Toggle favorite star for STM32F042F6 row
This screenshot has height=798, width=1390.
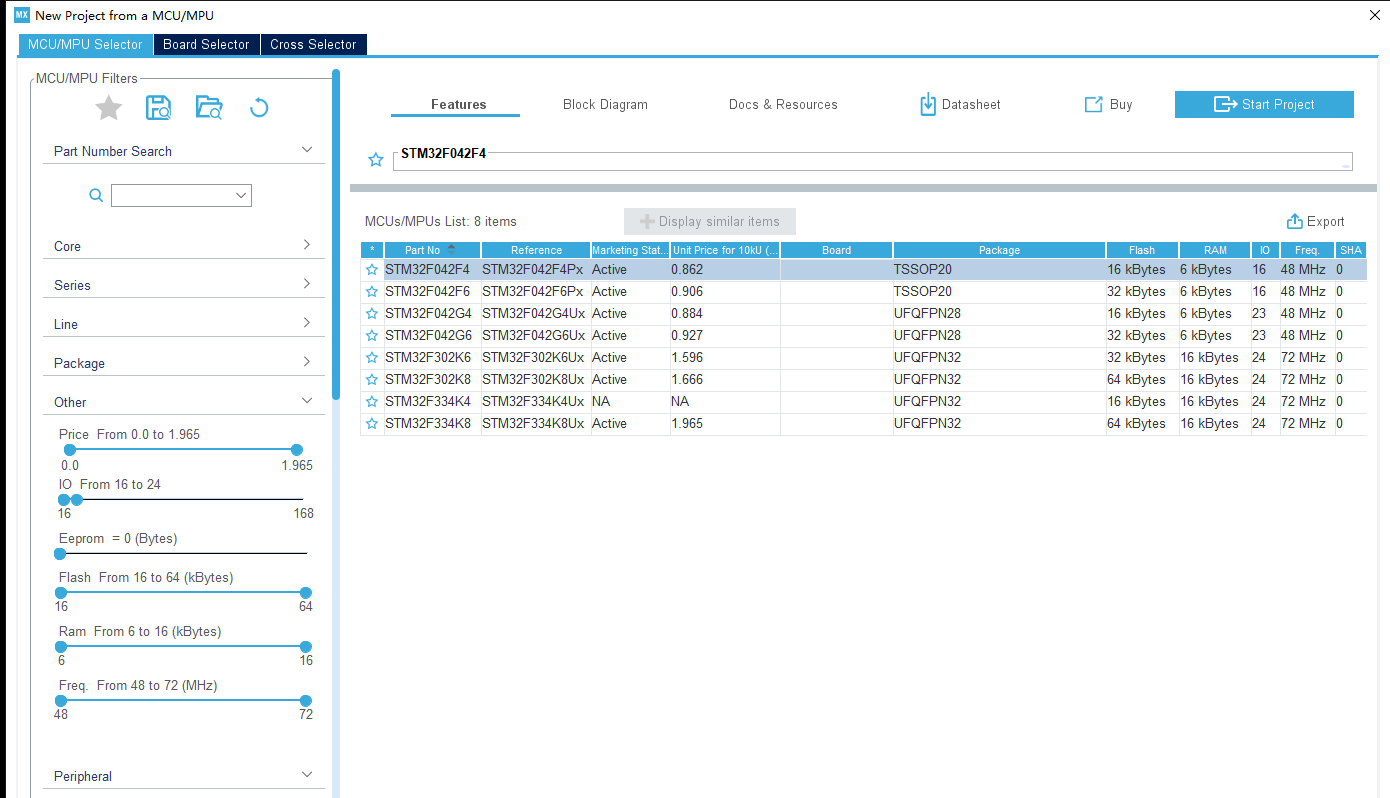click(372, 292)
